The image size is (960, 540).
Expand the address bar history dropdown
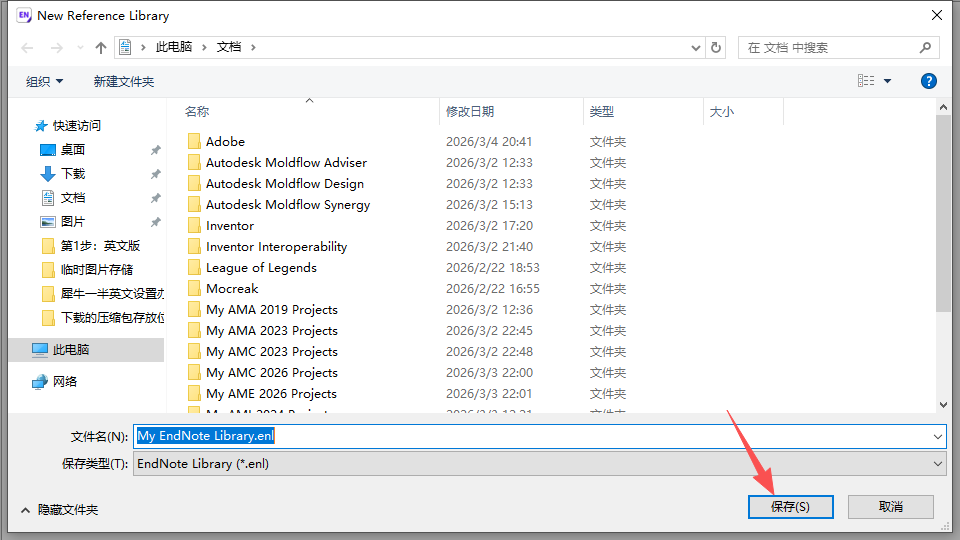[x=696, y=48]
